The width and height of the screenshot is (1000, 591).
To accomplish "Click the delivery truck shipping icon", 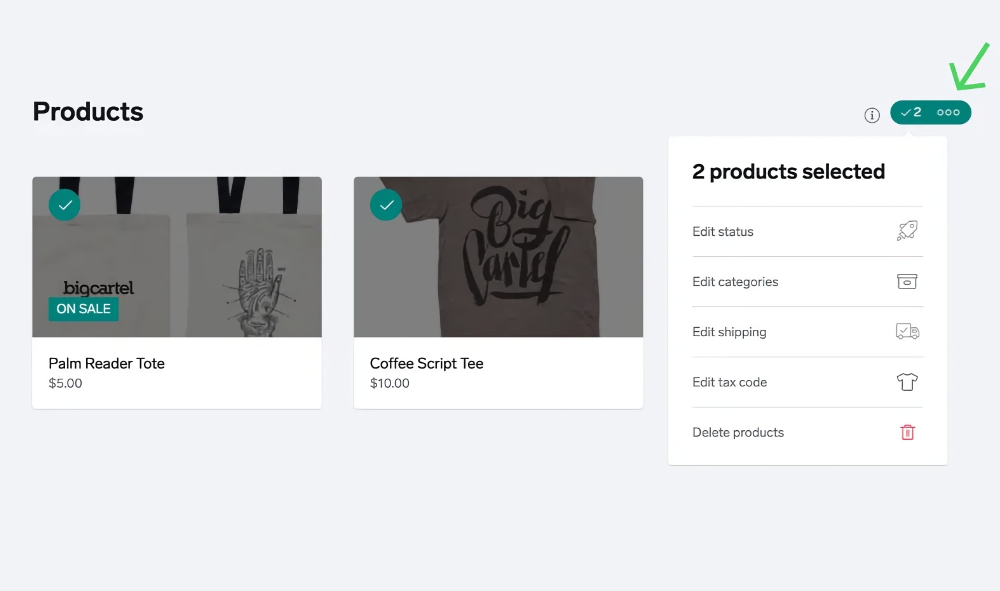I will pos(907,332).
